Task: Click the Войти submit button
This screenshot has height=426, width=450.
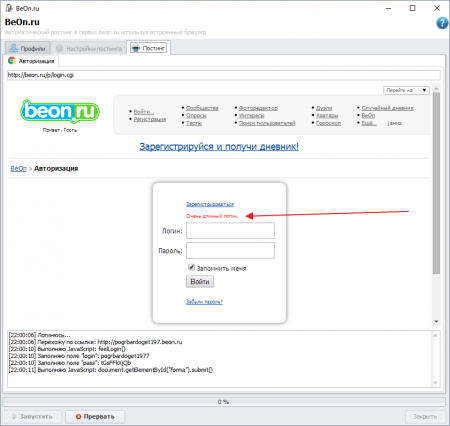Action: pyautogui.click(x=200, y=282)
